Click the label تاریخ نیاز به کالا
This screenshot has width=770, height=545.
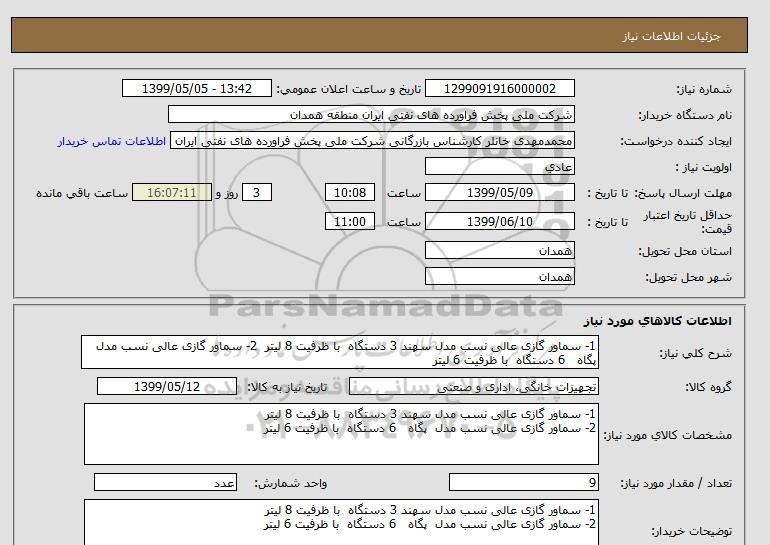point(287,387)
